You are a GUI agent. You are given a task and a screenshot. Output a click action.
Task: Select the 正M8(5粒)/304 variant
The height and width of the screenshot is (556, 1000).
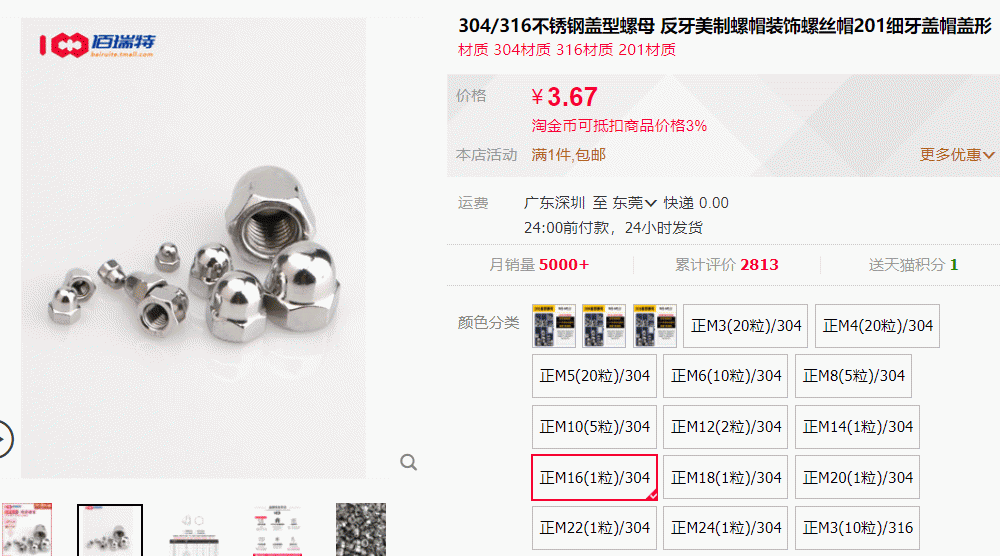tap(853, 376)
